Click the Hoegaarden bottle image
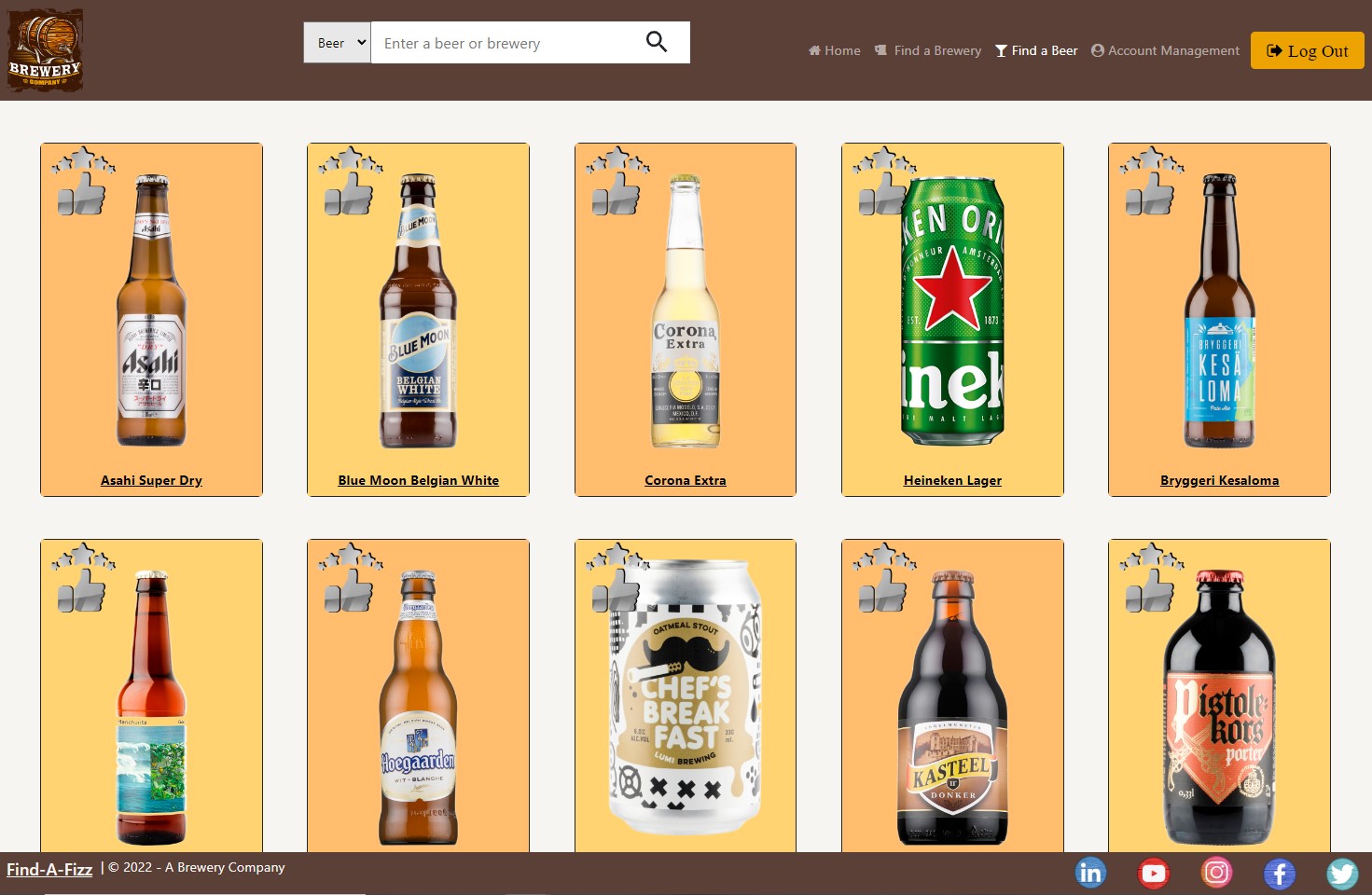This screenshot has width=1372, height=895. coord(418,707)
